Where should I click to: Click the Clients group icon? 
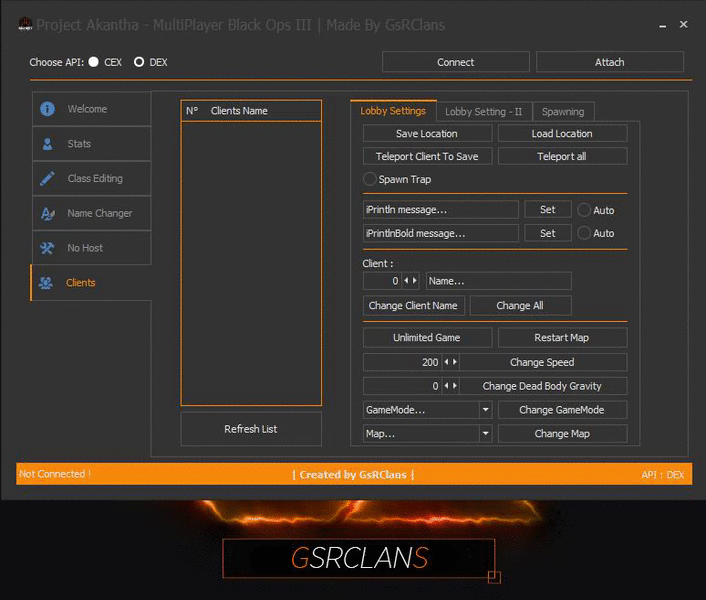click(45, 283)
